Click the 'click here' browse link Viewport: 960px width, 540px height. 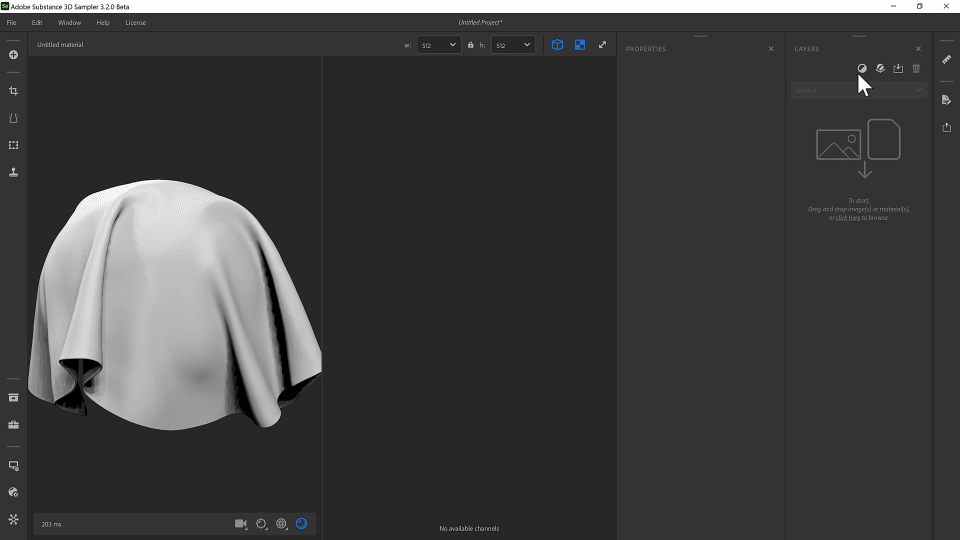point(848,218)
